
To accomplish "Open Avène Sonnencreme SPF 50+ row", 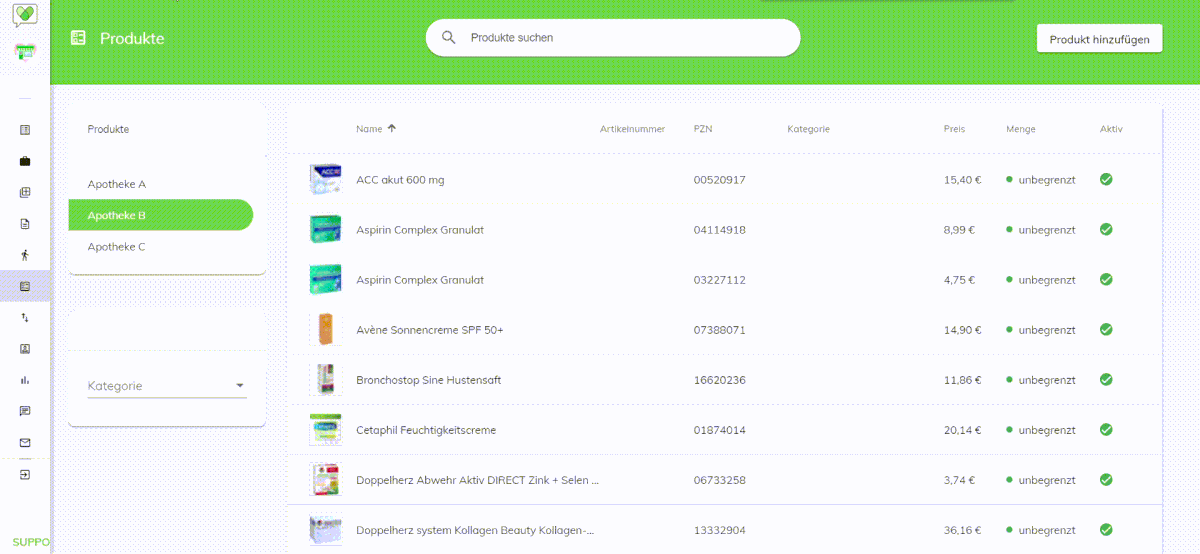I will pos(724,329).
